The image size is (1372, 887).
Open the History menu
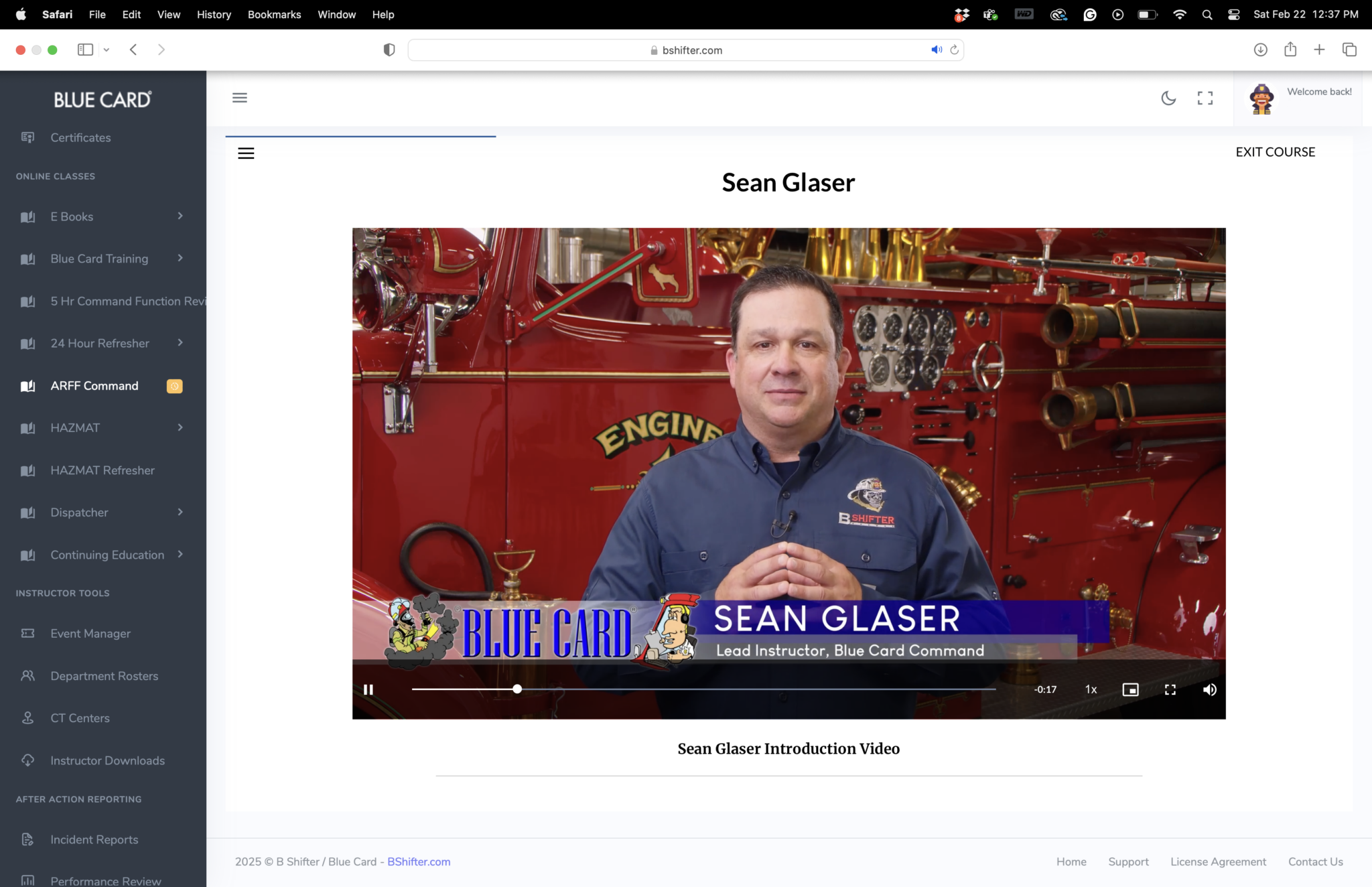[213, 14]
